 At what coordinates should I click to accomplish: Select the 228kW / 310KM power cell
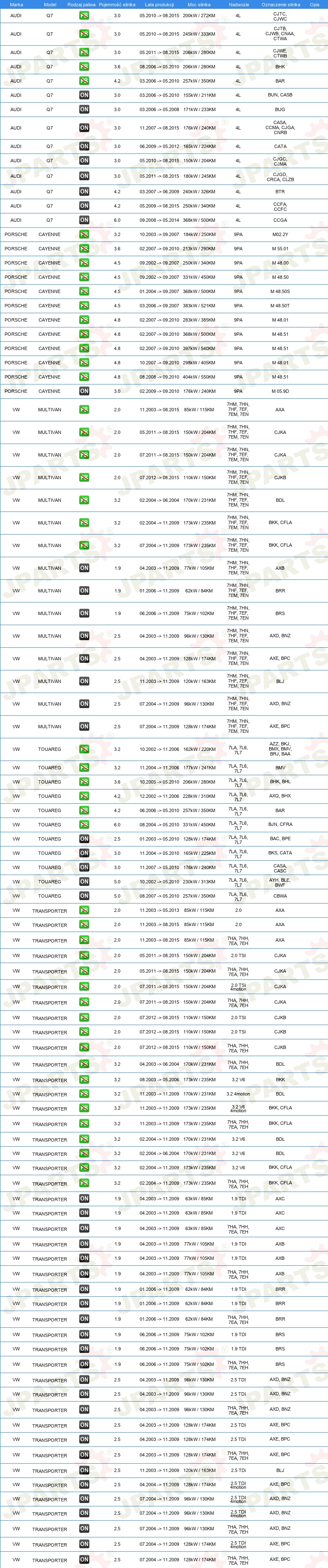click(199, 796)
